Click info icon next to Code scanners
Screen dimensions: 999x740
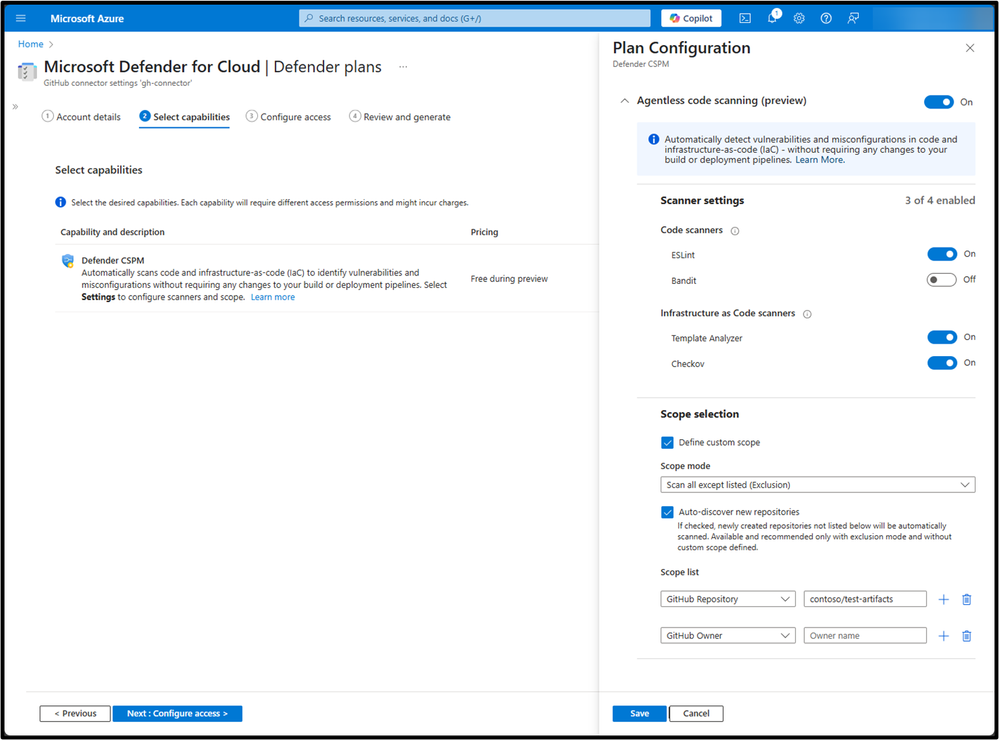735,231
